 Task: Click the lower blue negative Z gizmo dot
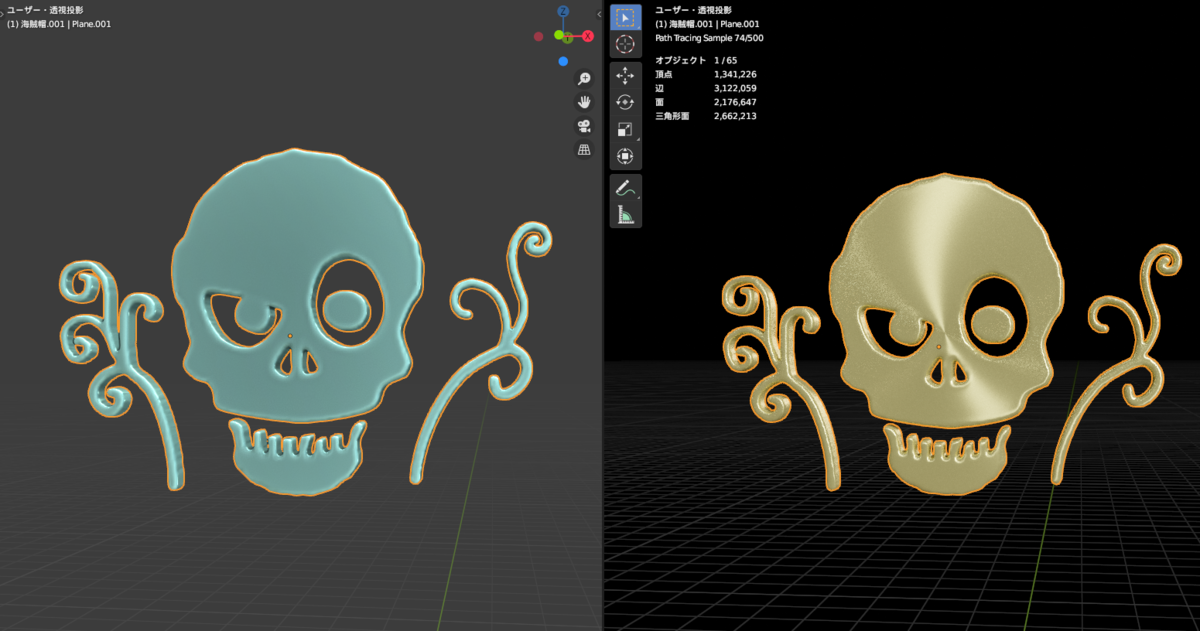pyautogui.click(x=564, y=61)
